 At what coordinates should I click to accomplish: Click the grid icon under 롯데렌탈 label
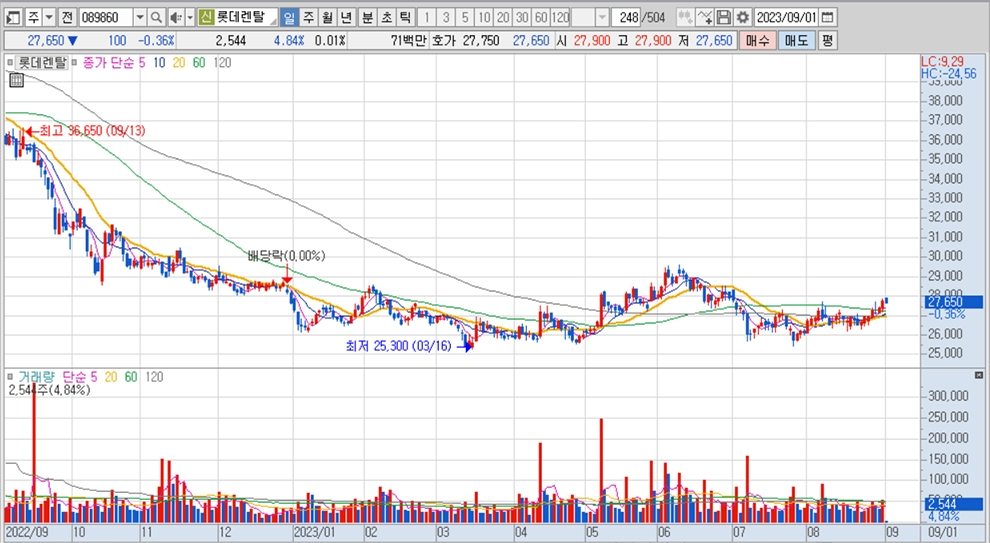(x=10, y=61)
